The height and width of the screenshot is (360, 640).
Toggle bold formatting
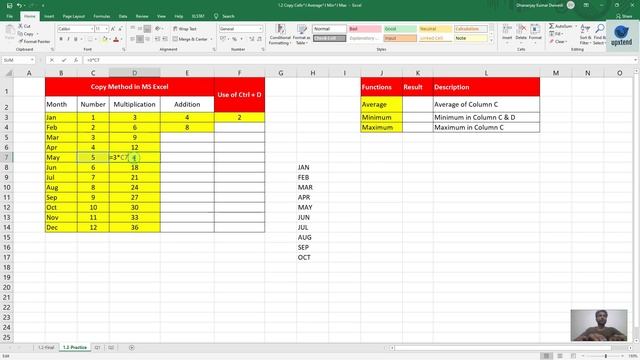click(x=61, y=39)
